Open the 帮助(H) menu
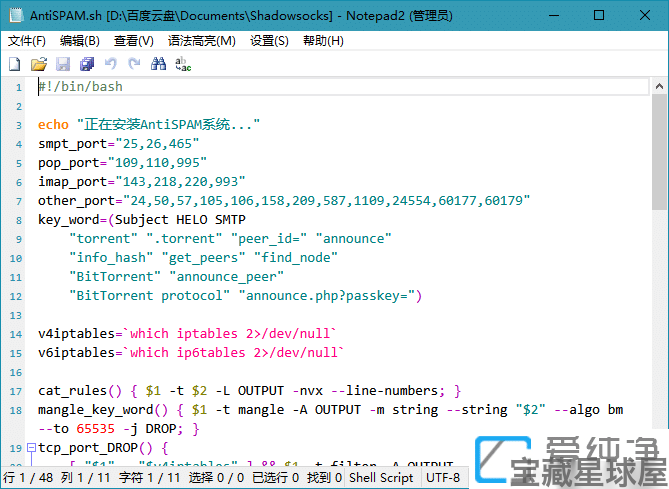669x489 pixels. tap(323, 41)
